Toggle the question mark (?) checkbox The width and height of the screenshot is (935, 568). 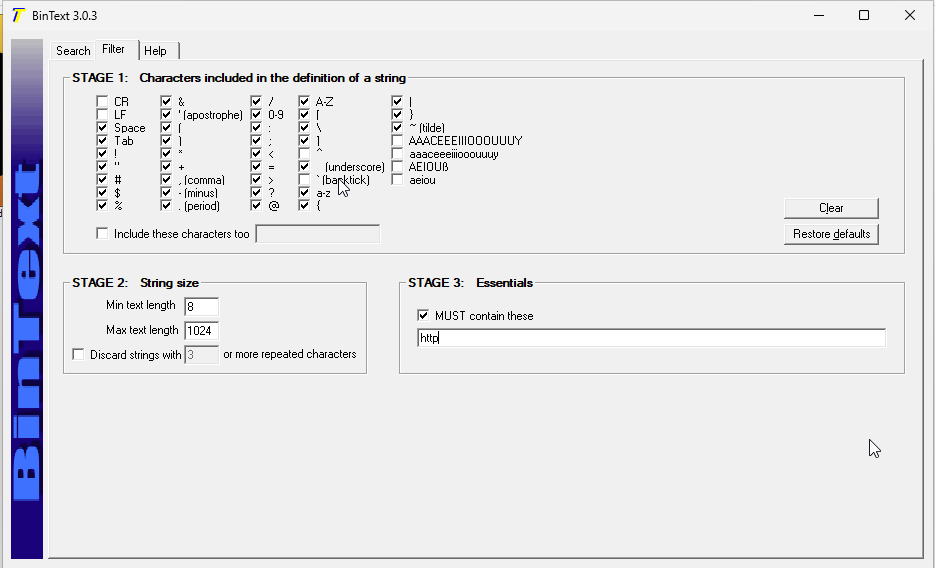(256, 193)
